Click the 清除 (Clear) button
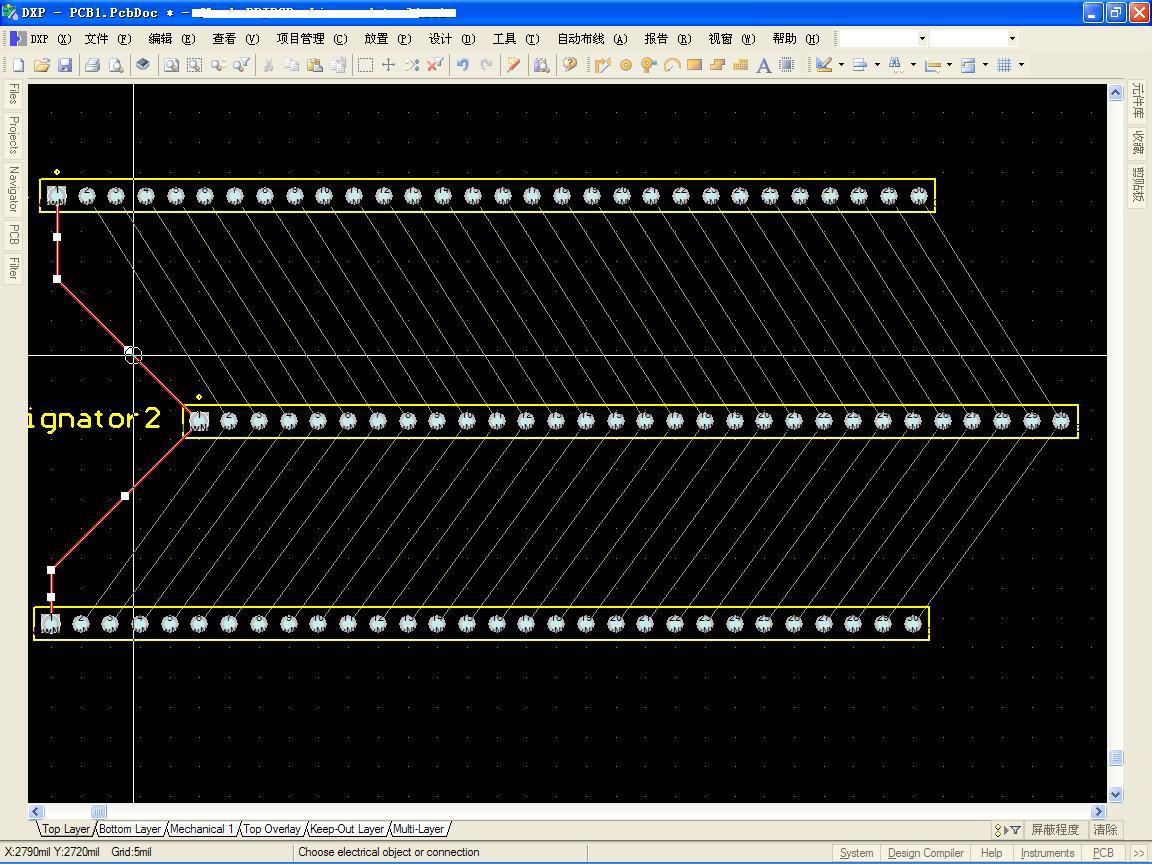The image size is (1152, 864). [x=1105, y=830]
